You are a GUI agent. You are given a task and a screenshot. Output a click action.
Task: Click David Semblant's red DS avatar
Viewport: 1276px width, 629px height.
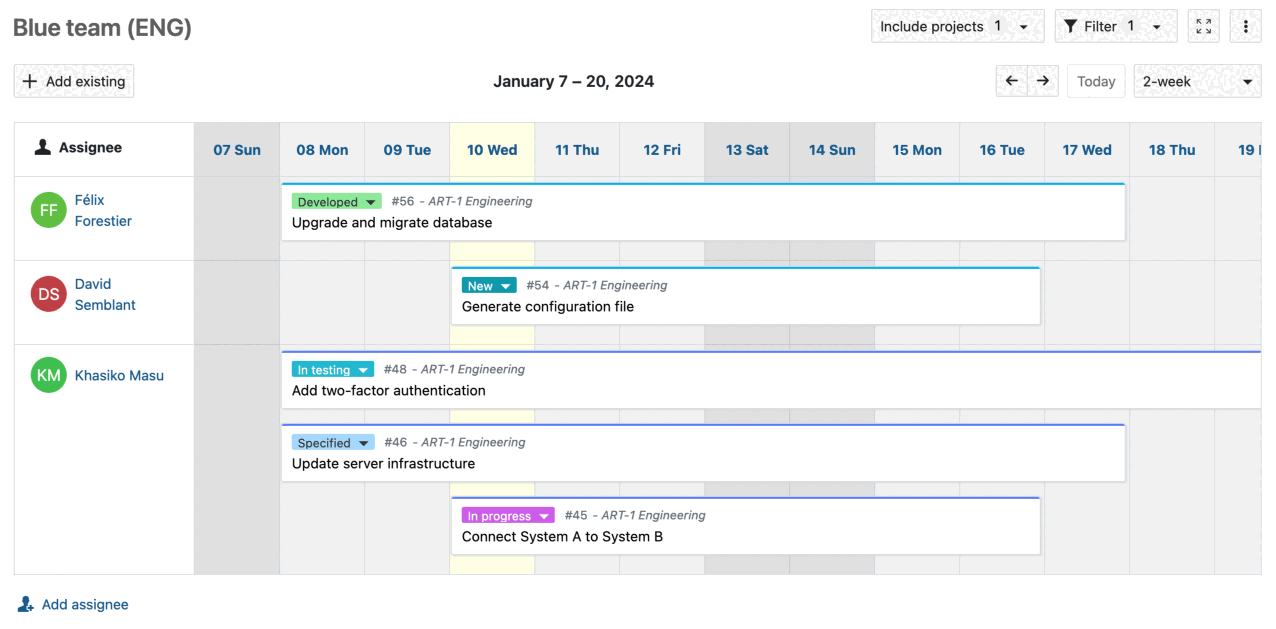(x=48, y=294)
